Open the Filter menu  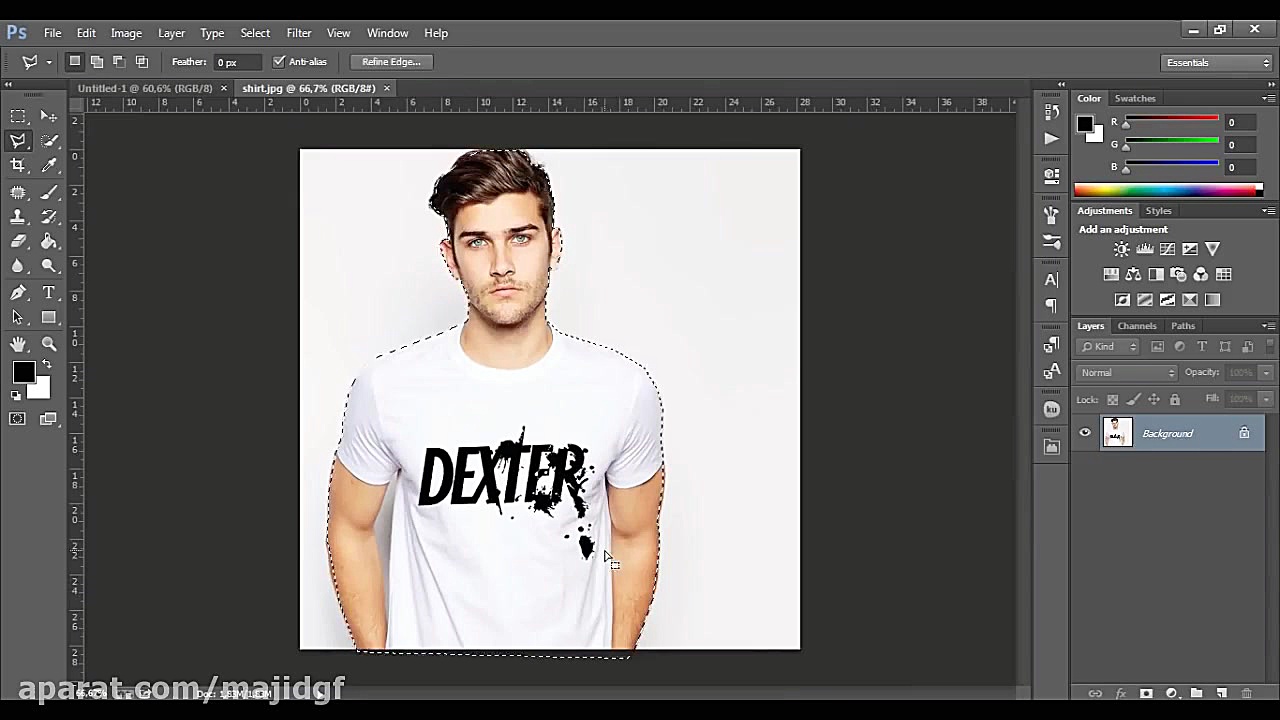(x=298, y=33)
